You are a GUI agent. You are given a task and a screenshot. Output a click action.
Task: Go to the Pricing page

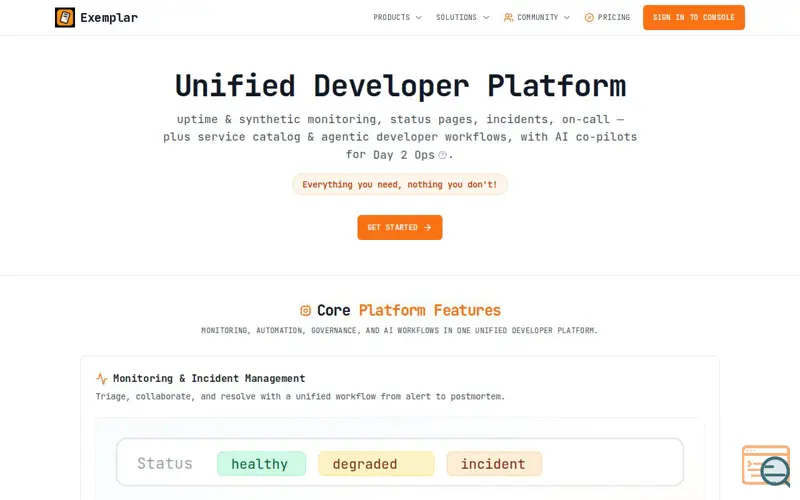(x=607, y=17)
